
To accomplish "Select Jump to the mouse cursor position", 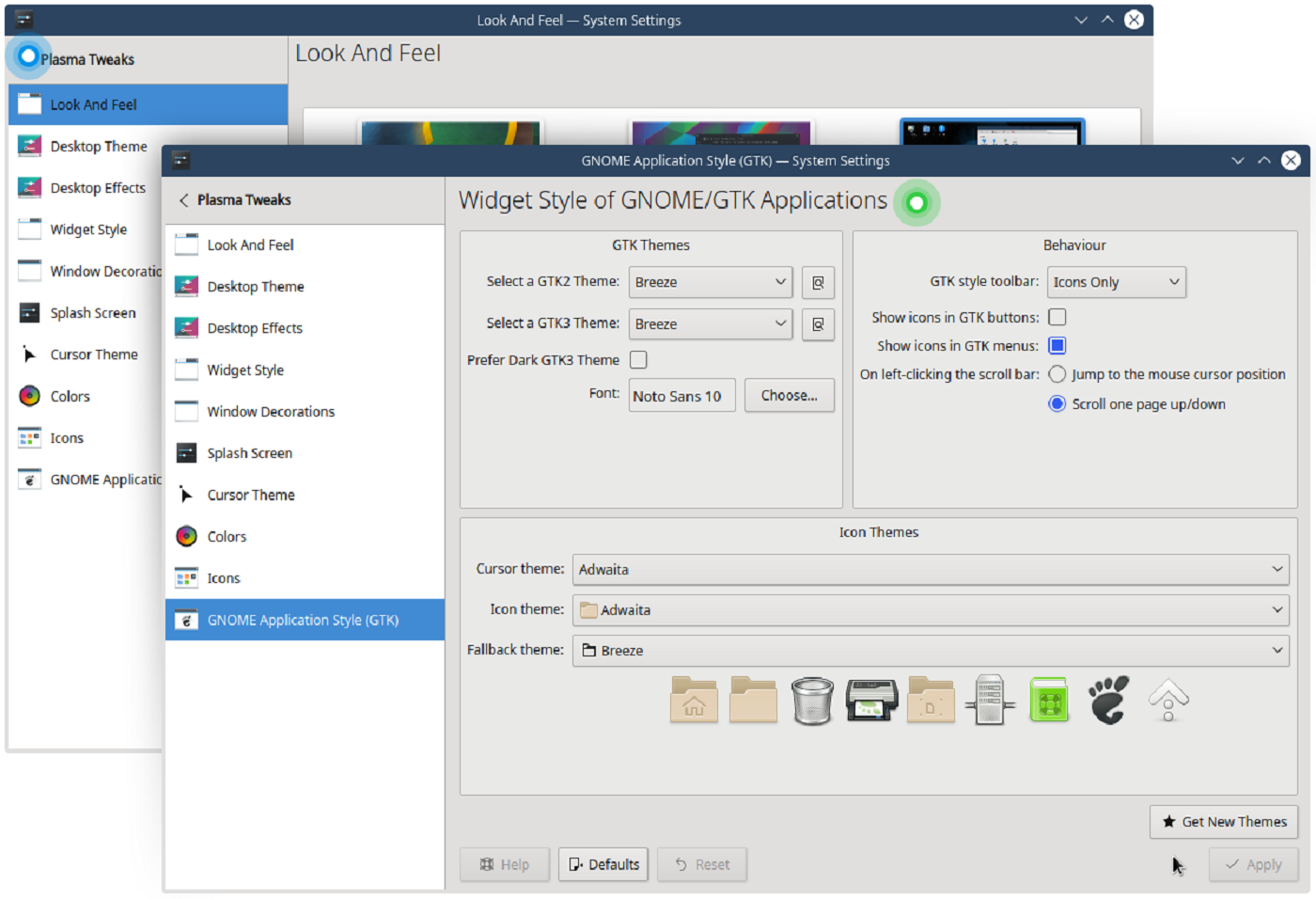I will [x=1057, y=373].
